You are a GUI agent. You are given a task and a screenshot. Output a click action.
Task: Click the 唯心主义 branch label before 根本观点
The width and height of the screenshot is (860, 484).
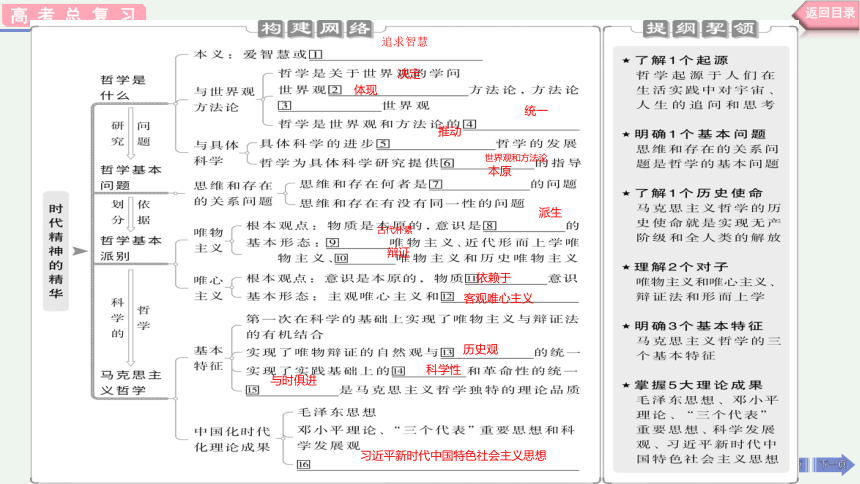click(x=208, y=288)
